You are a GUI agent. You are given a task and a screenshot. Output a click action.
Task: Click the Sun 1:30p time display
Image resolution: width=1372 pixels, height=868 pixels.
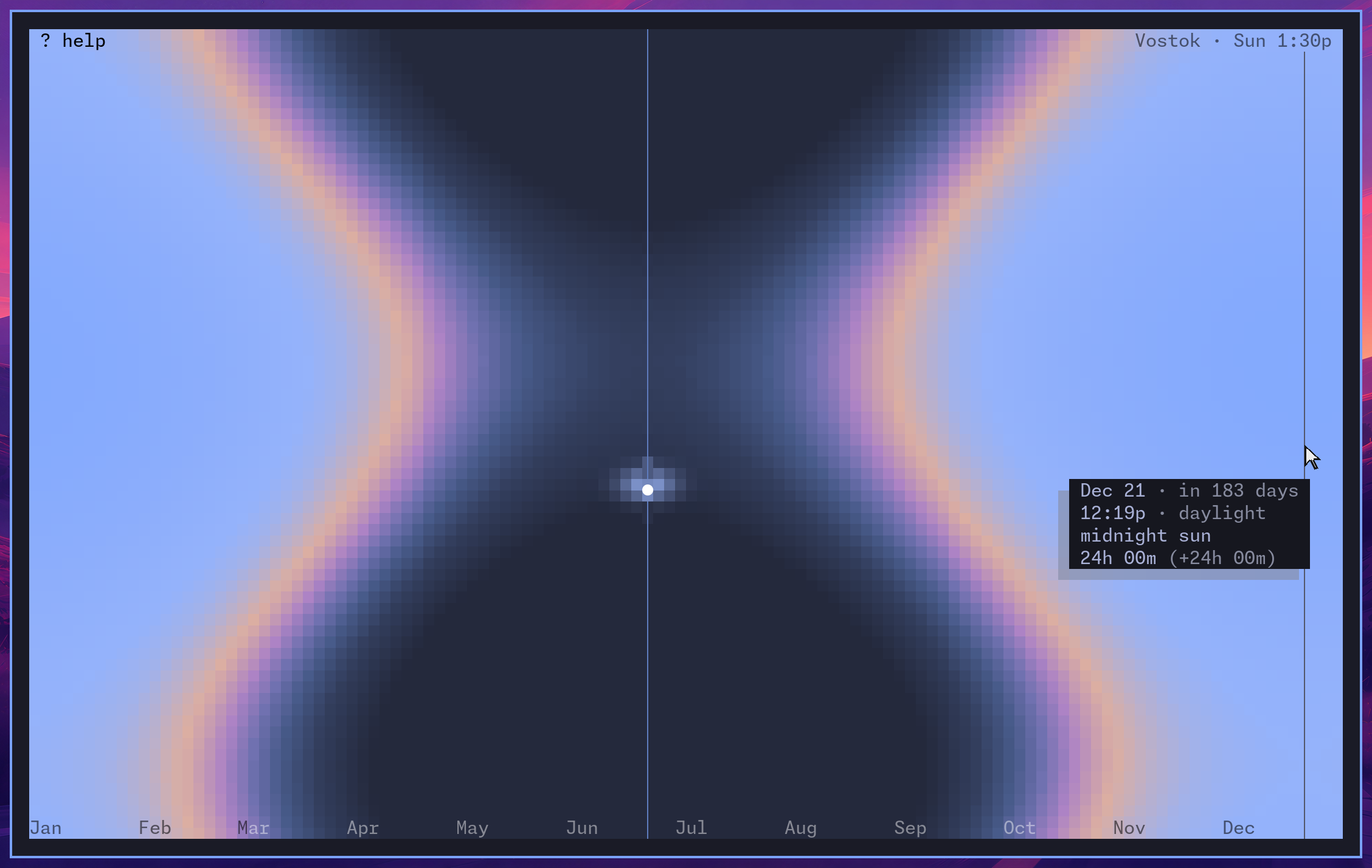coord(1283,41)
